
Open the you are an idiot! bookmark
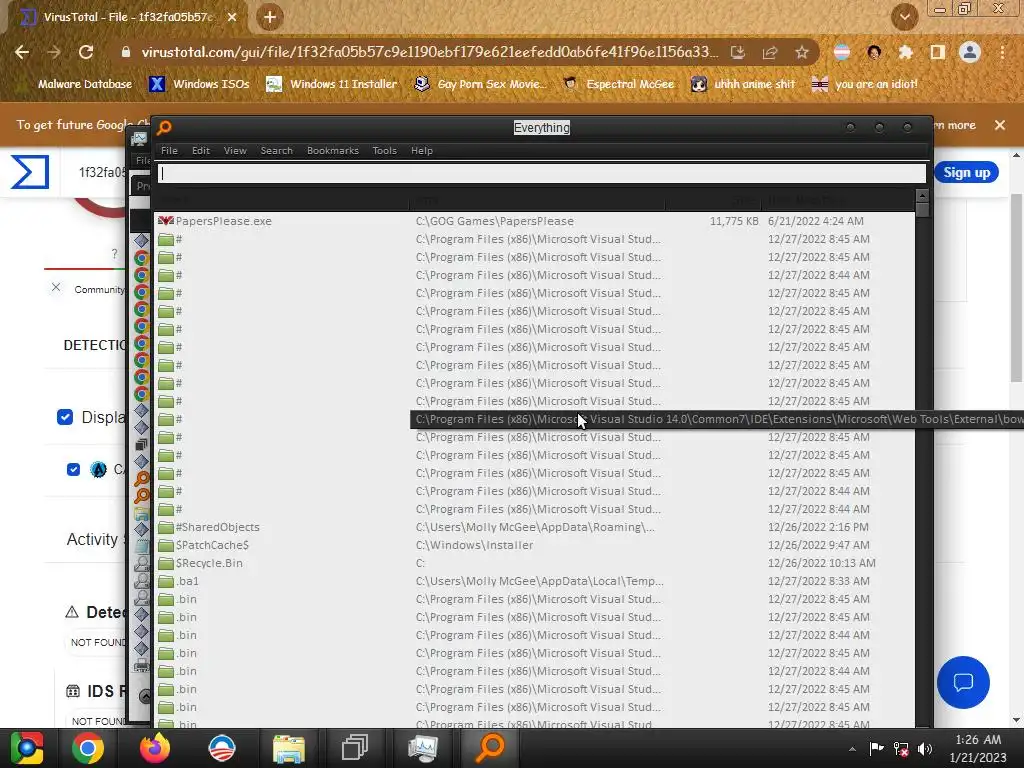[x=865, y=84]
